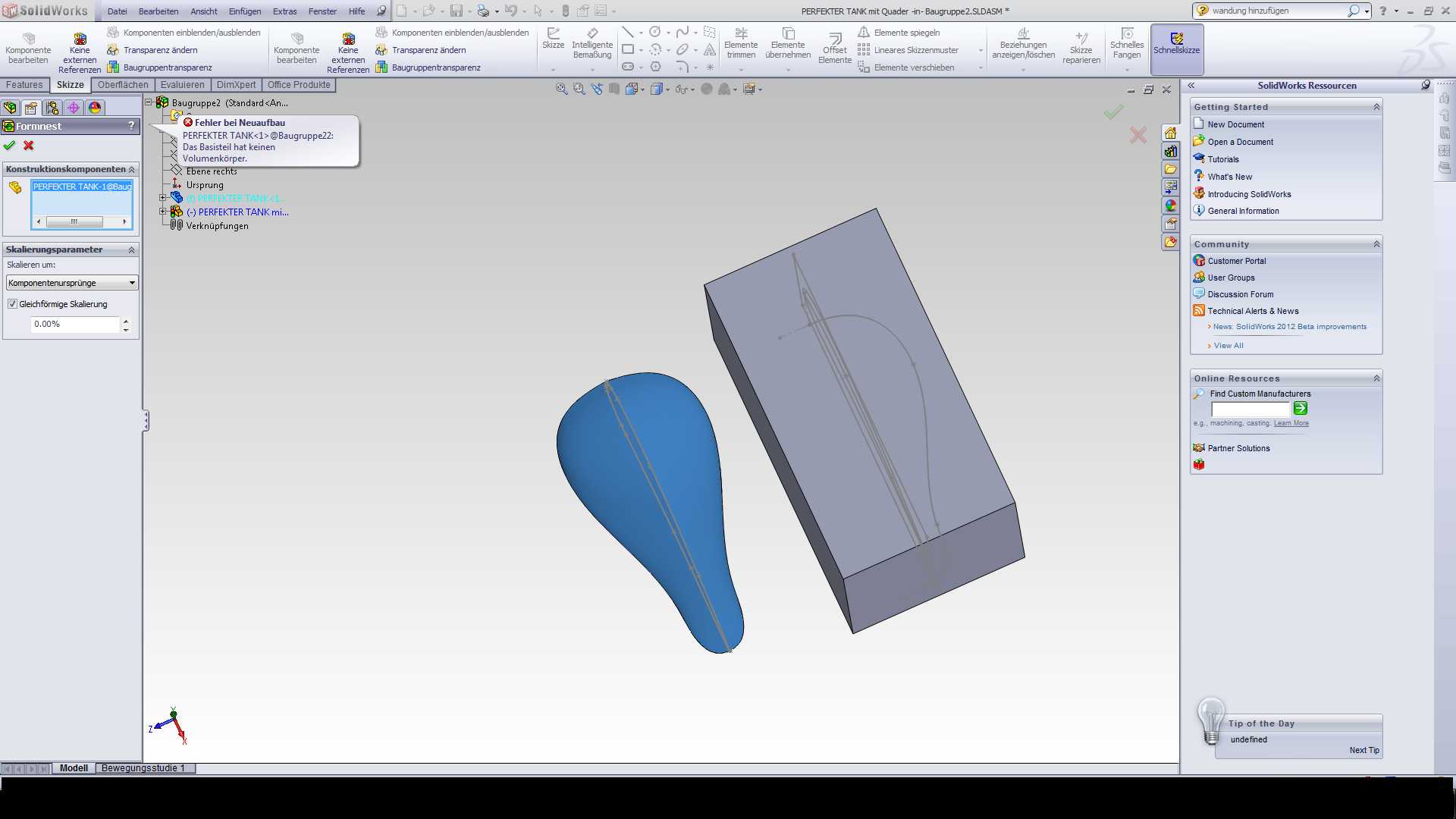Viewport: 1456px width, 819px height.
Task: Open FeatureManager design tree tab icon
Action: tap(10, 108)
